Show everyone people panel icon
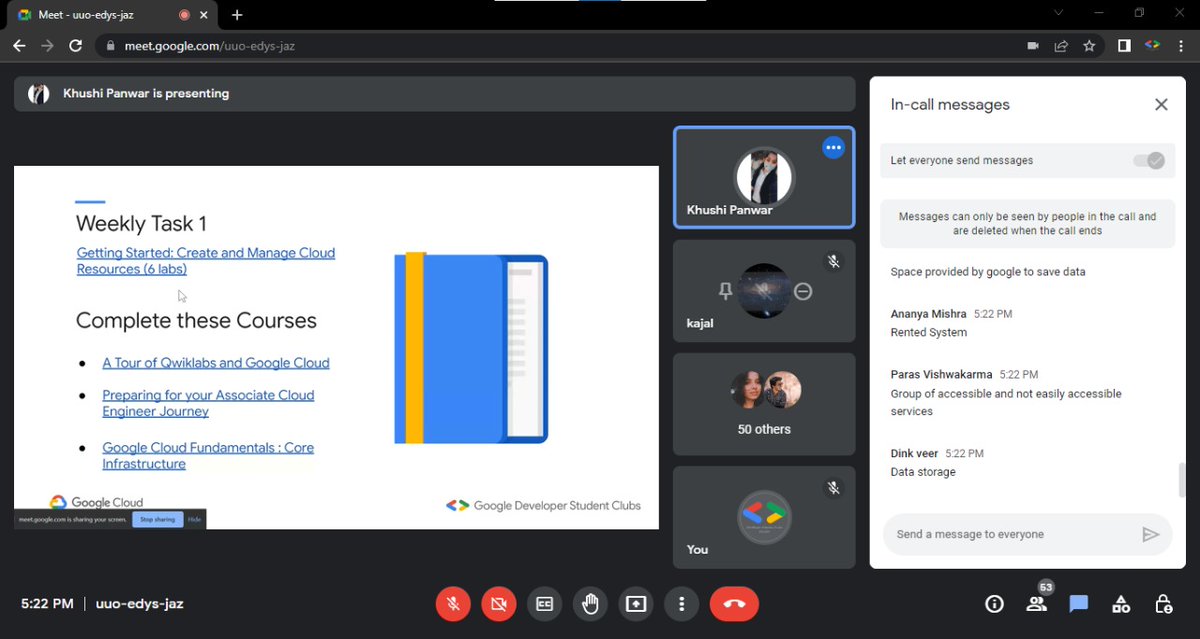The height and width of the screenshot is (639, 1200). (x=1036, y=604)
